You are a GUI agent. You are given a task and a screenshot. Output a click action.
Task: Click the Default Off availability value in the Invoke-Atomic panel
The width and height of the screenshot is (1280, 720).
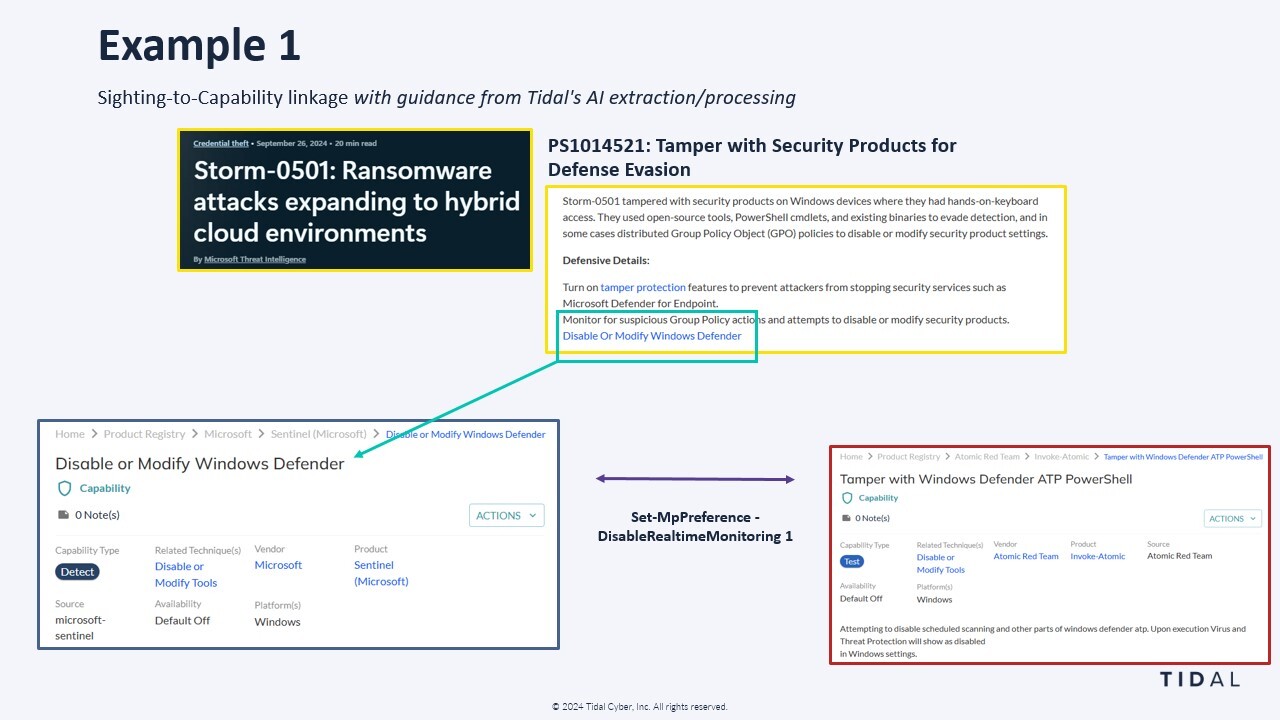[x=861, y=598]
